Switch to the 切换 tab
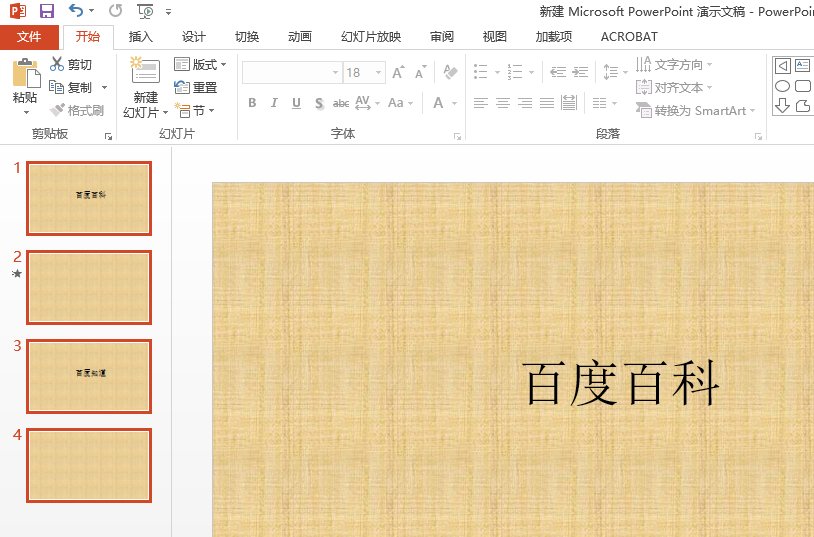814x537 pixels. point(247,37)
